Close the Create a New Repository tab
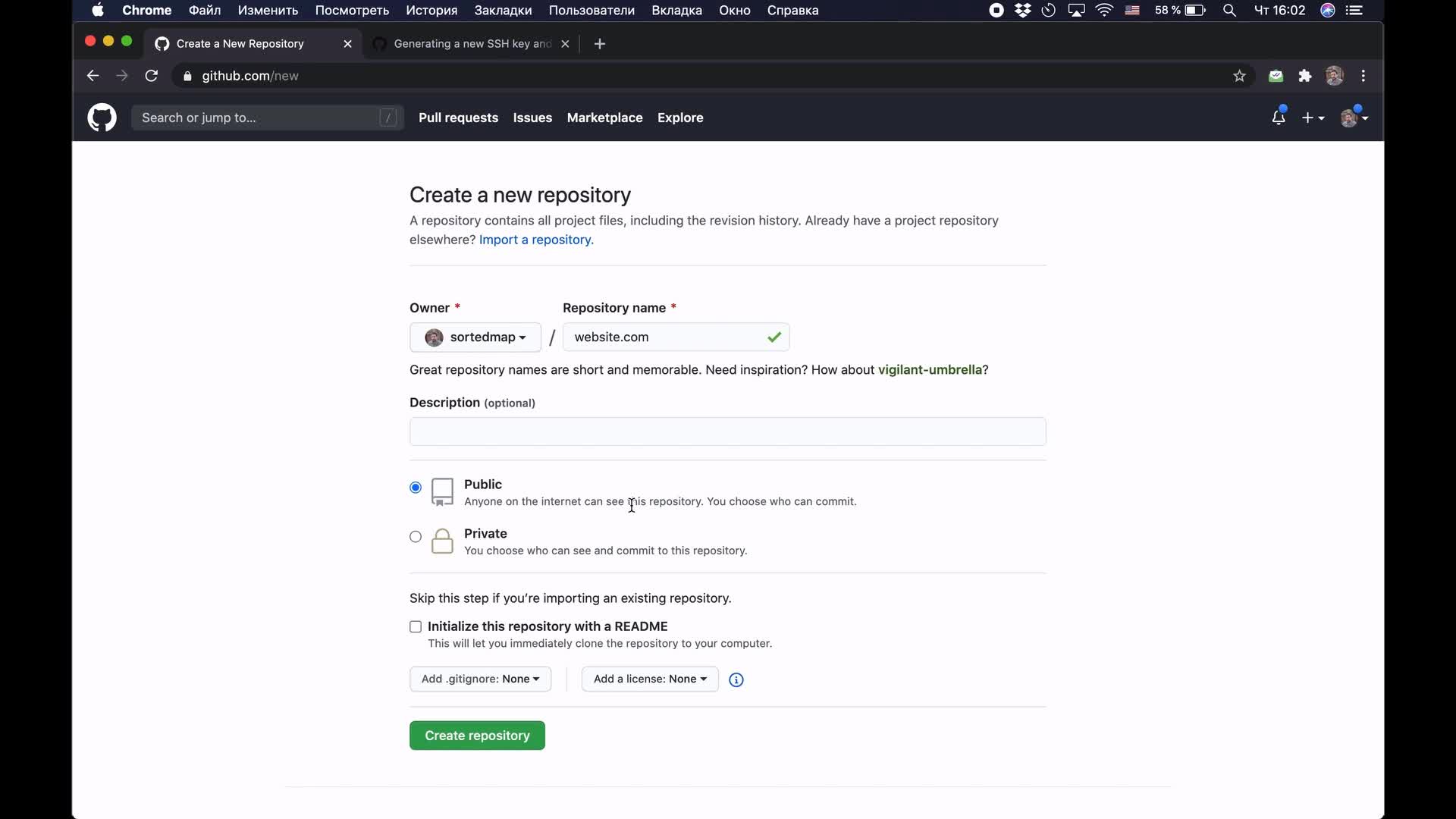The width and height of the screenshot is (1456, 819). [x=347, y=44]
